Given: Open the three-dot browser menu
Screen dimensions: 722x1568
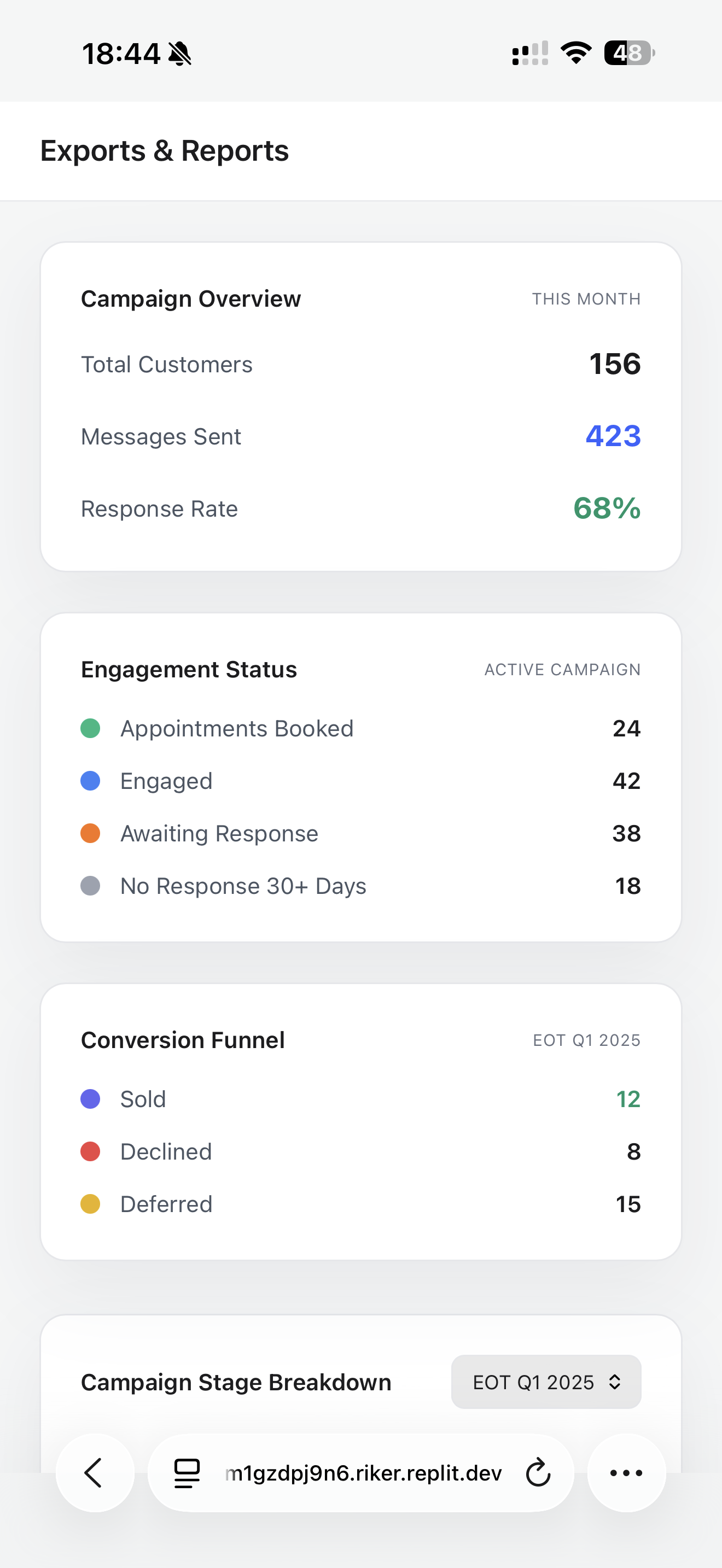Looking at the screenshot, I should [x=626, y=1472].
